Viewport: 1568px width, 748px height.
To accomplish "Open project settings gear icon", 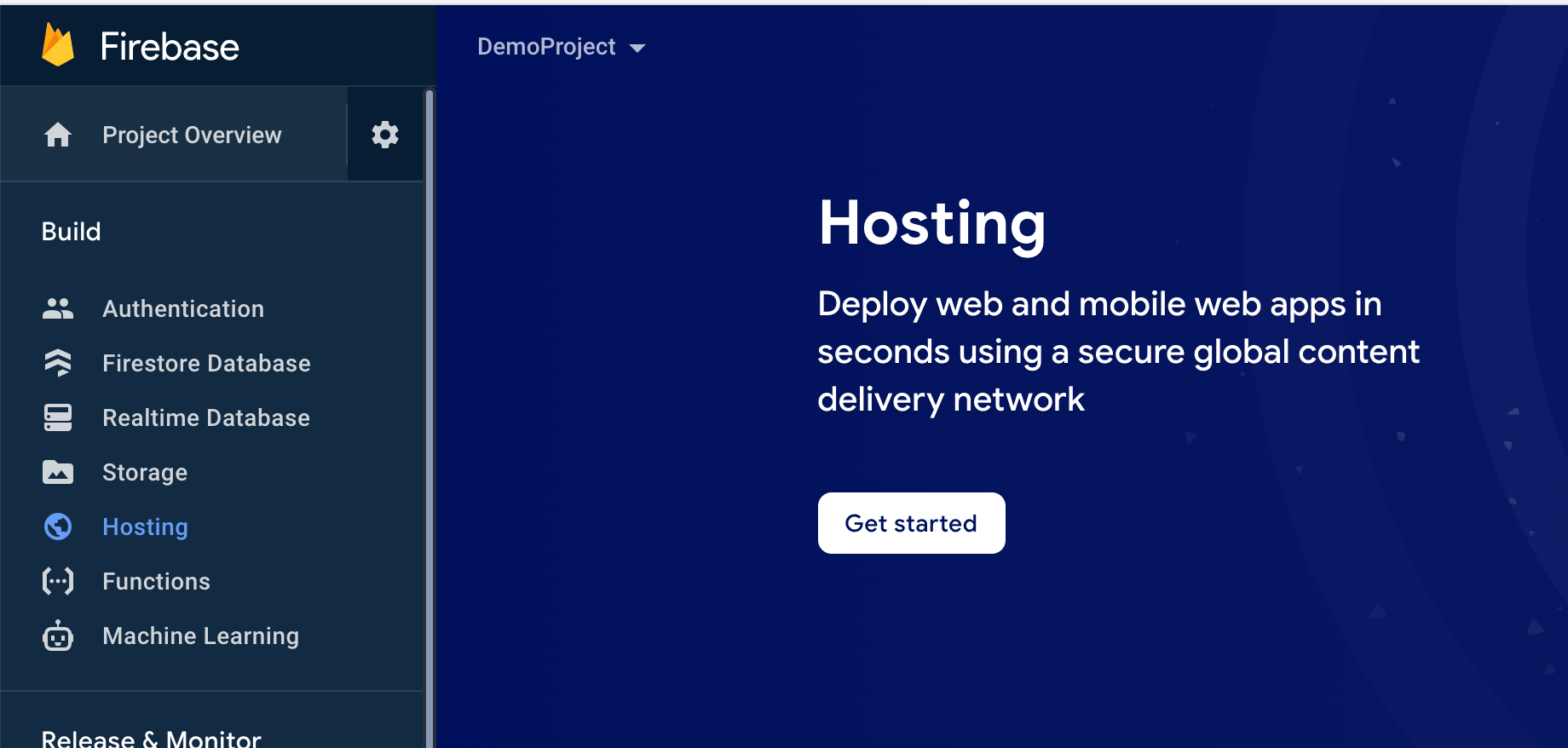I will (x=385, y=135).
